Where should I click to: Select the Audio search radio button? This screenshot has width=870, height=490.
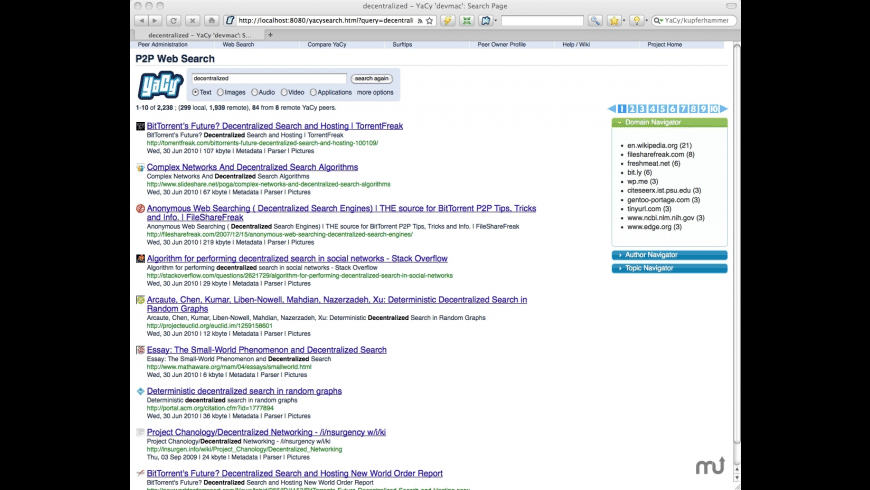tap(254, 92)
